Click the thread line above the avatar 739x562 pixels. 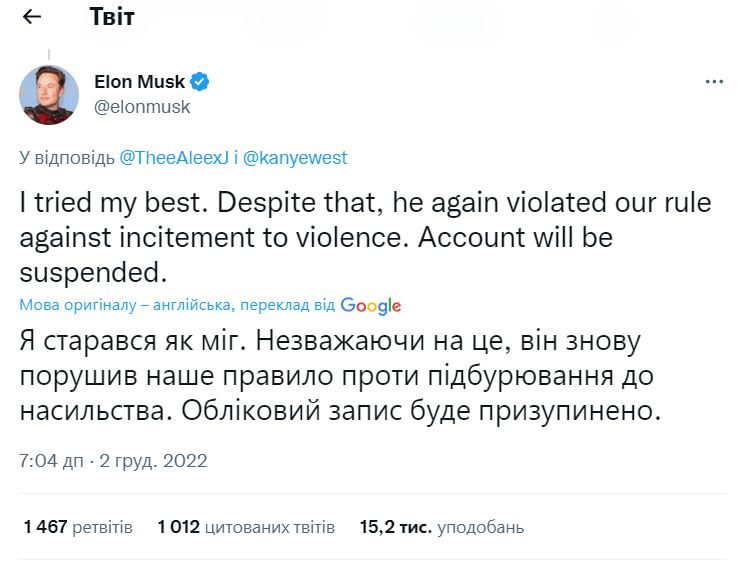[49, 56]
